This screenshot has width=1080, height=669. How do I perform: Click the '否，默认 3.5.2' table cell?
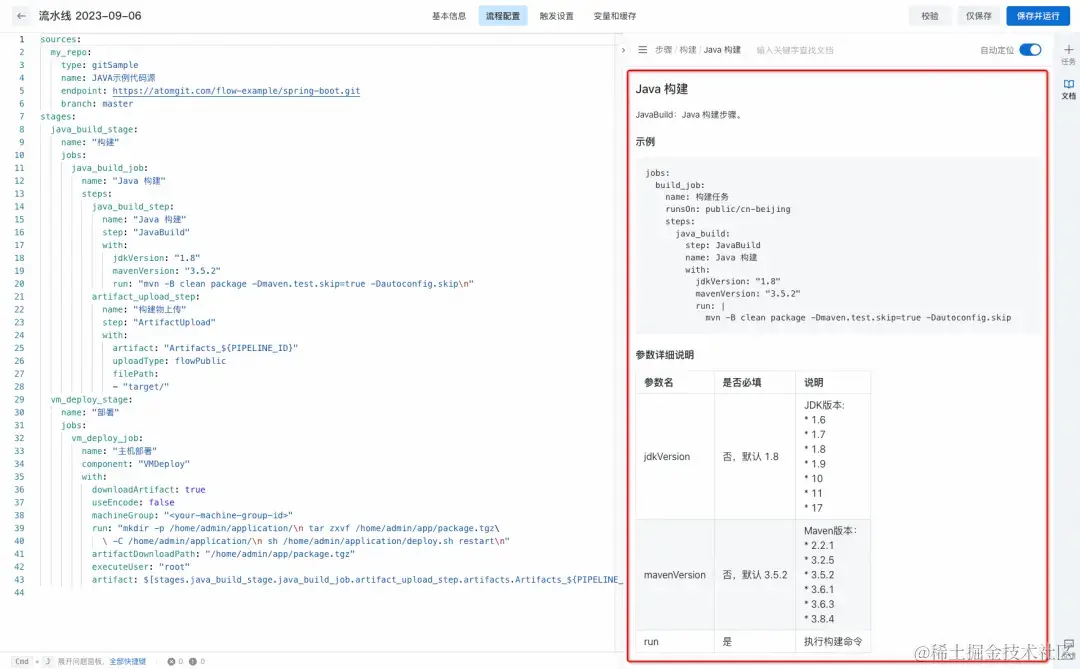coord(754,575)
